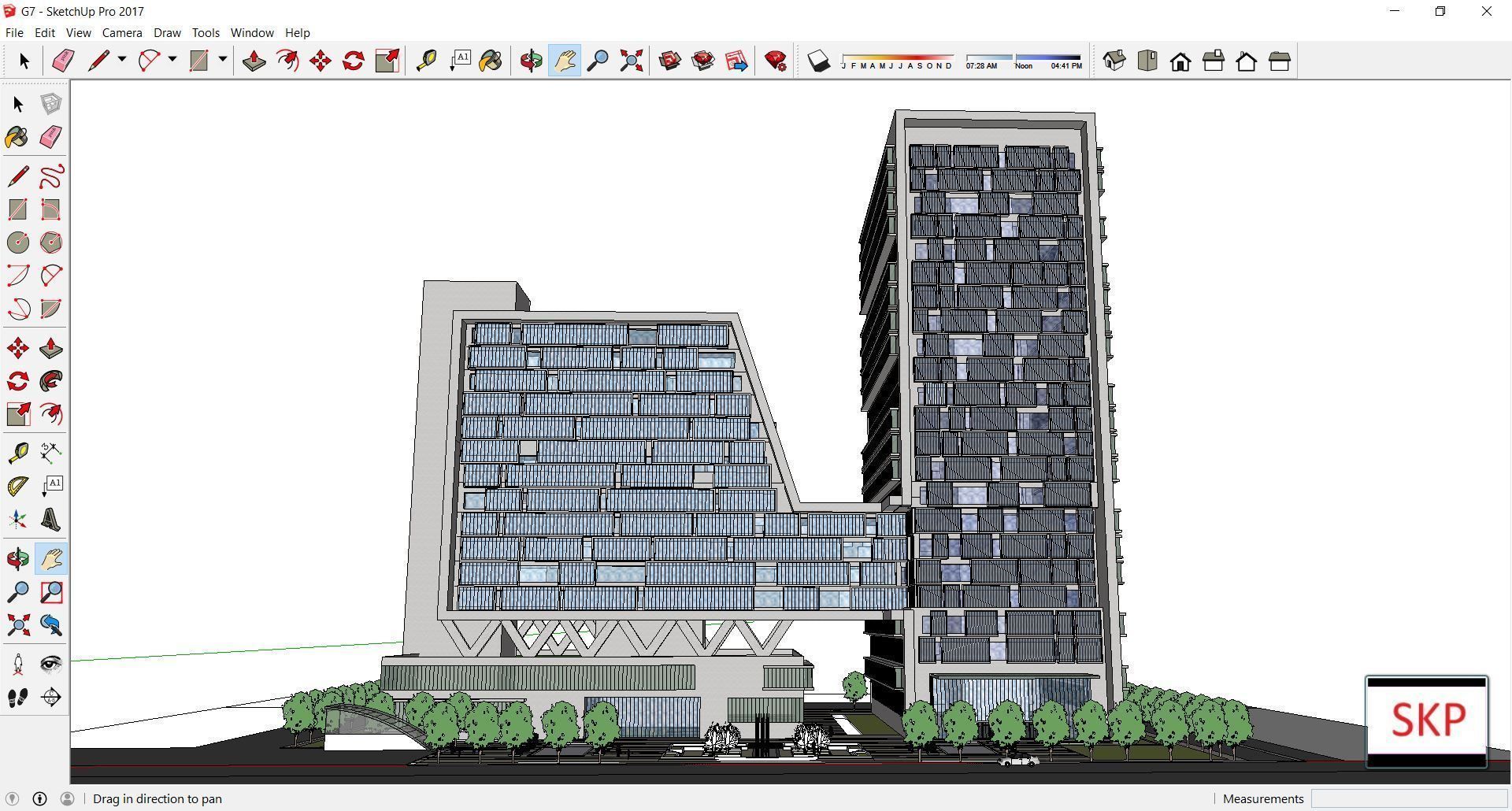
Task: Click the geo-location status bar icon
Action: (x=12, y=798)
